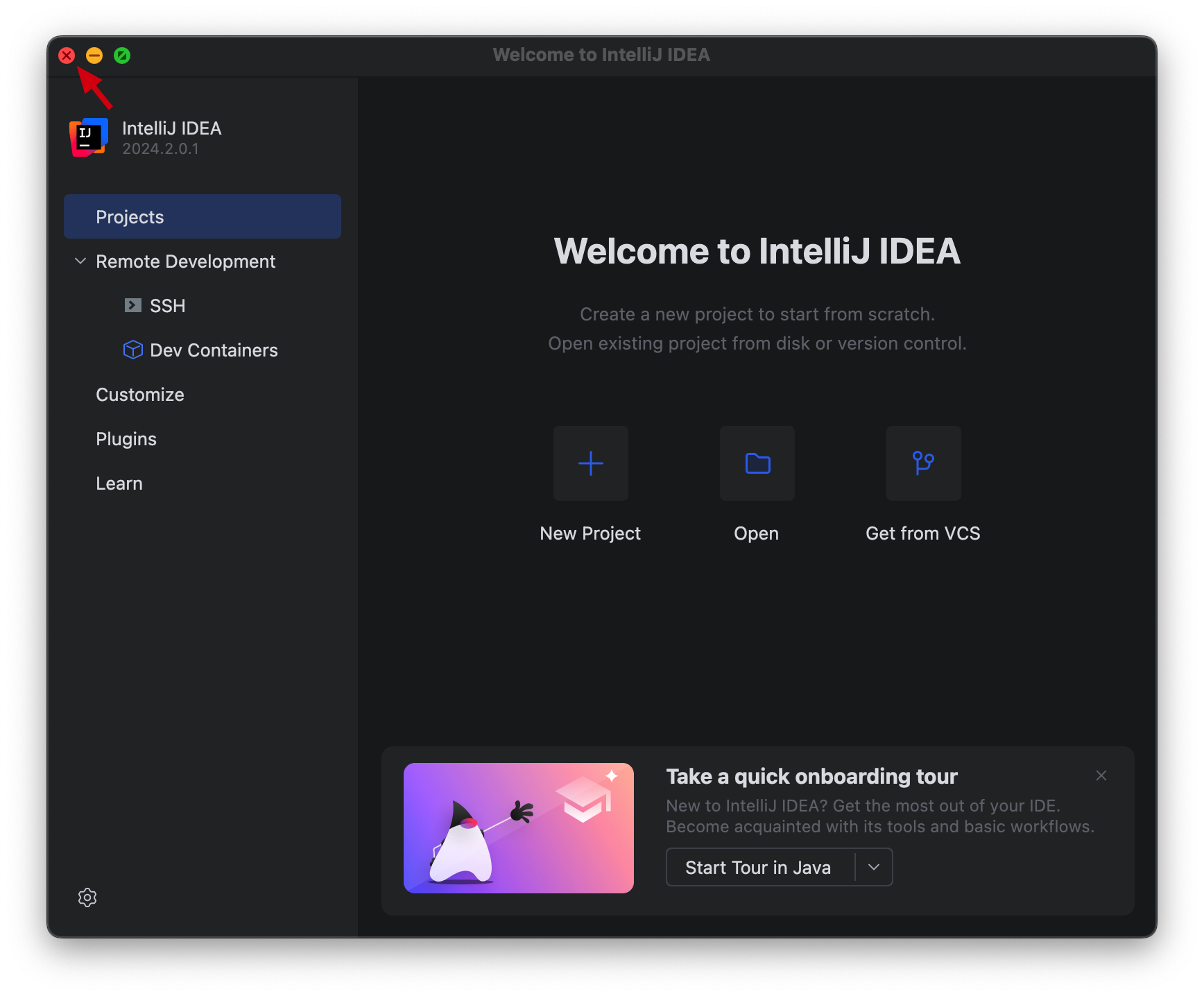Select the Projects tab
1204x996 pixels.
tap(203, 216)
